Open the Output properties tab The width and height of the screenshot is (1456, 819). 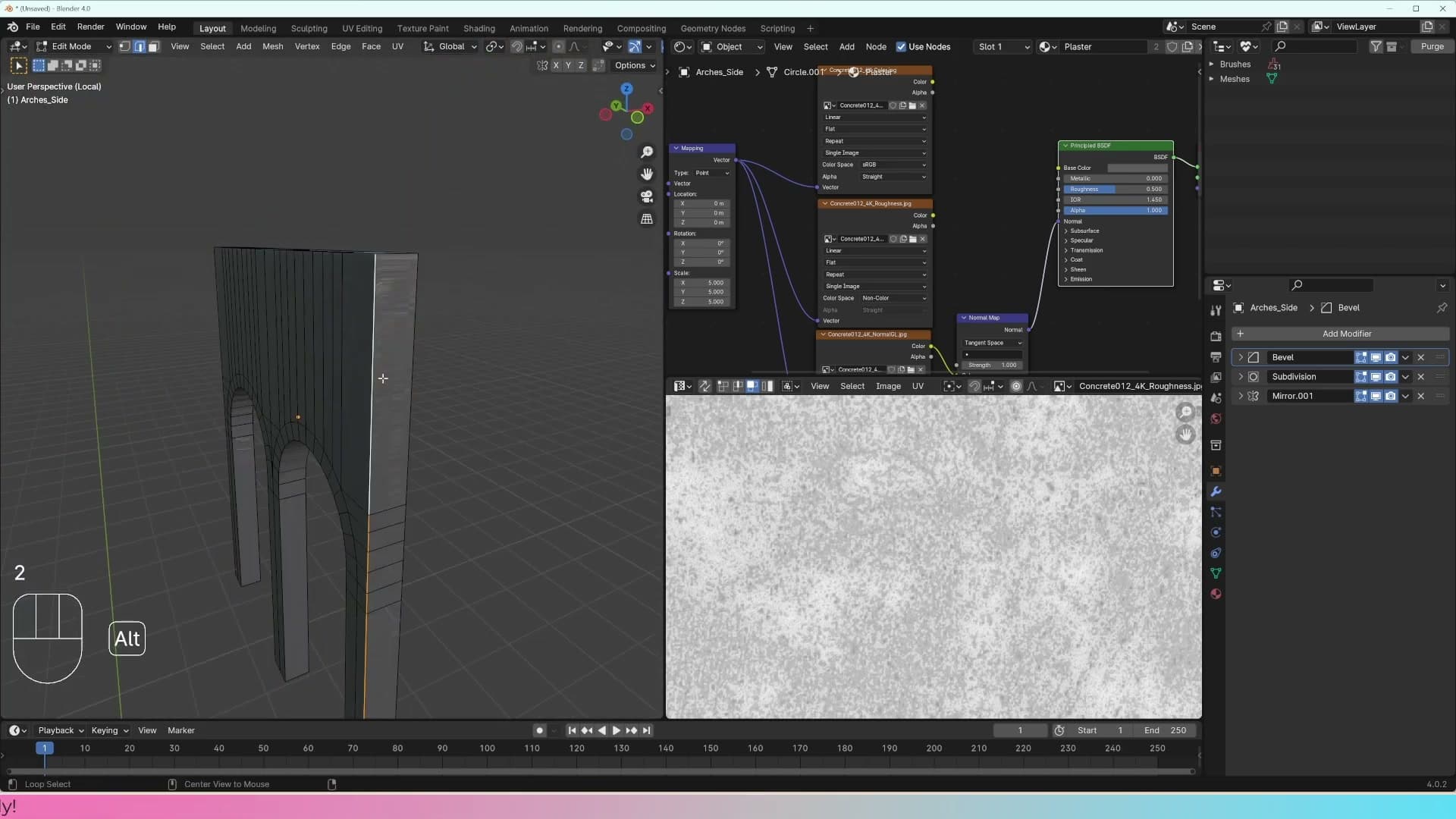1216,356
